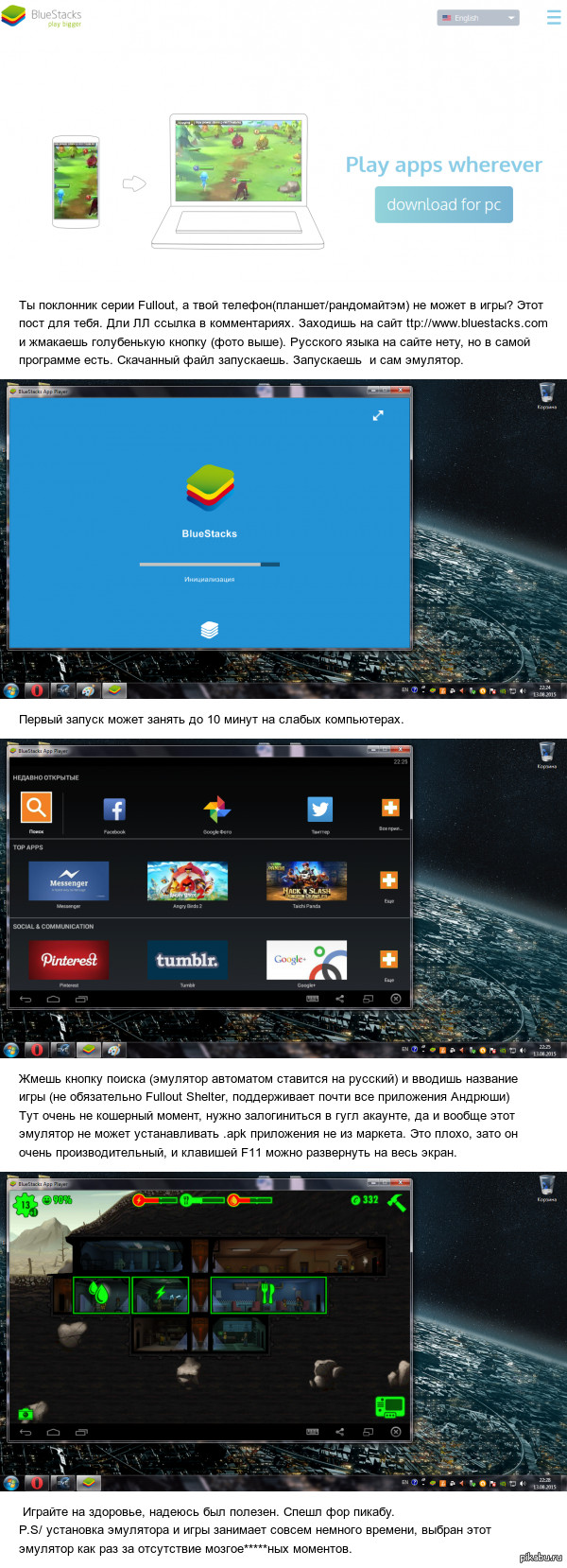Image resolution: width=567 pixels, height=1568 pixels.
Task: Click the green gear vault level 13 icon
Action: (x=24, y=1205)
